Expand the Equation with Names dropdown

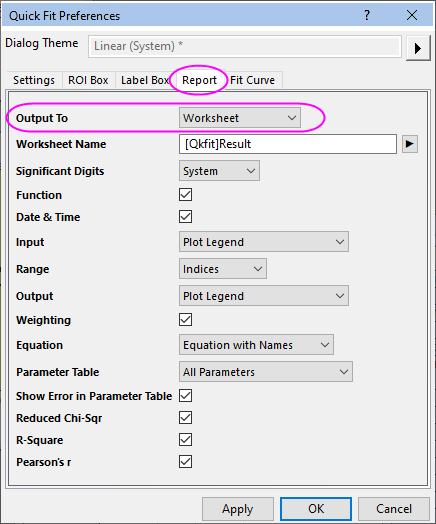(256, 345)
